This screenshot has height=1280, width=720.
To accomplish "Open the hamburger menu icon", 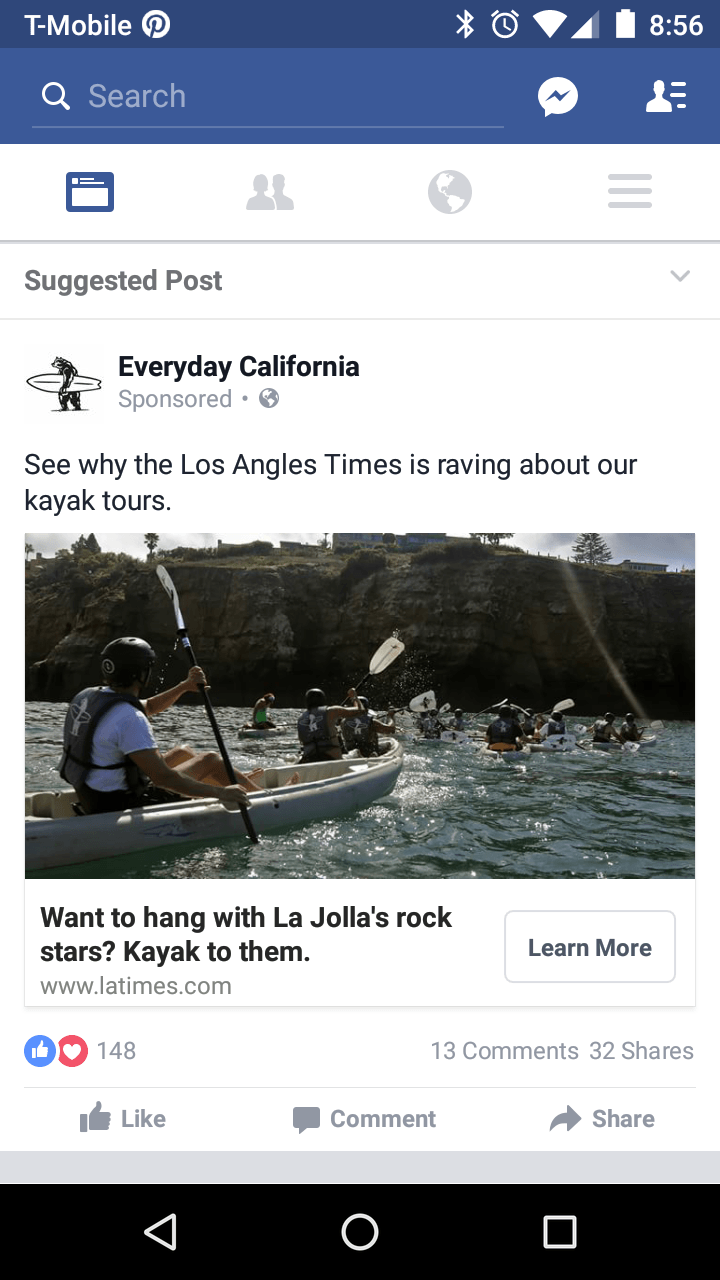I will tap(630, 191).
